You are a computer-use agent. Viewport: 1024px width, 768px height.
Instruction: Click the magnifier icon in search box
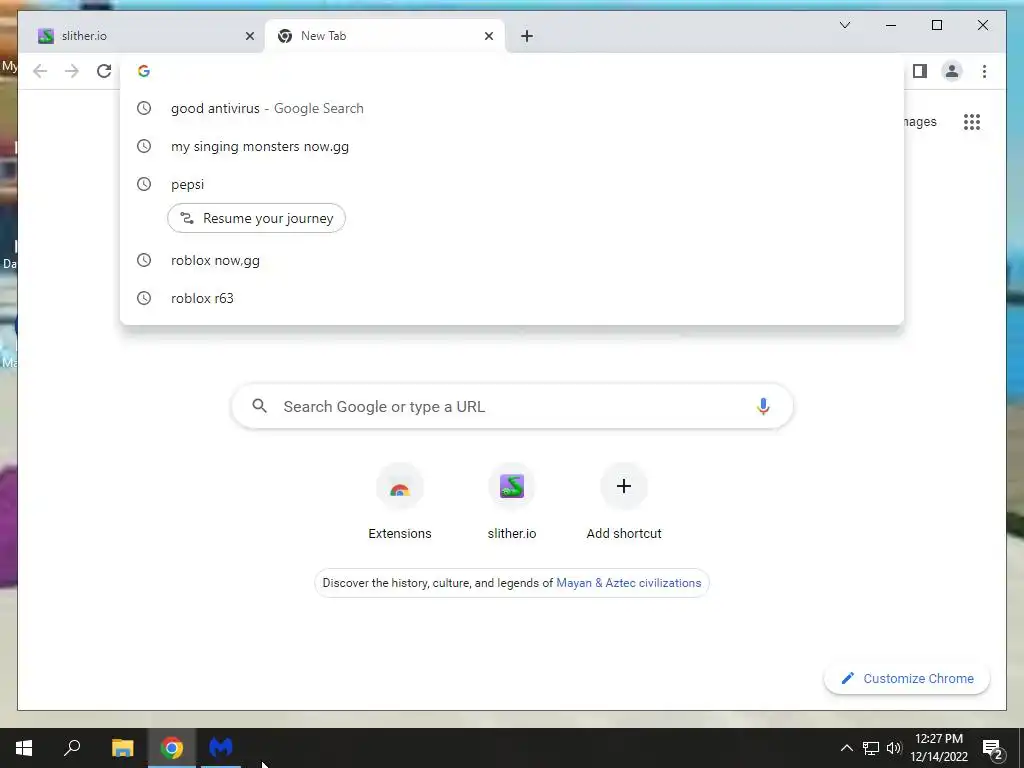point(259,406)
